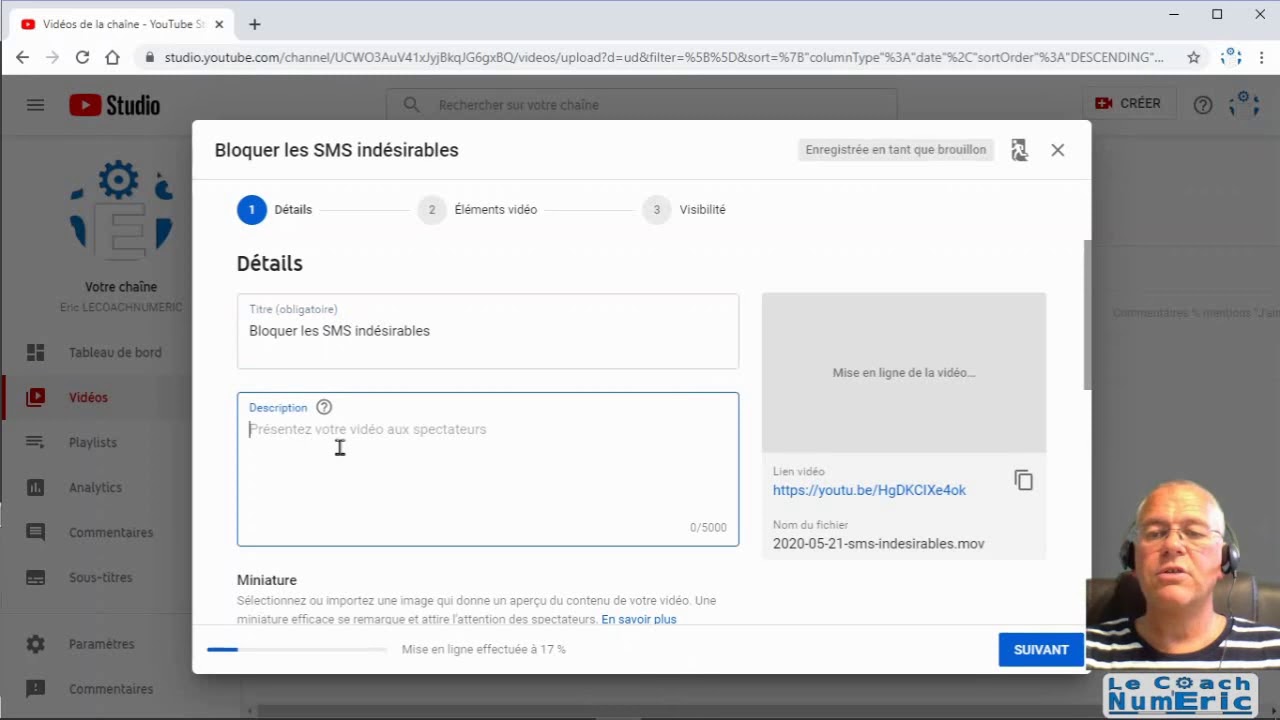
Task: Click the En savoir plus link
Action: tap(639, 619)
